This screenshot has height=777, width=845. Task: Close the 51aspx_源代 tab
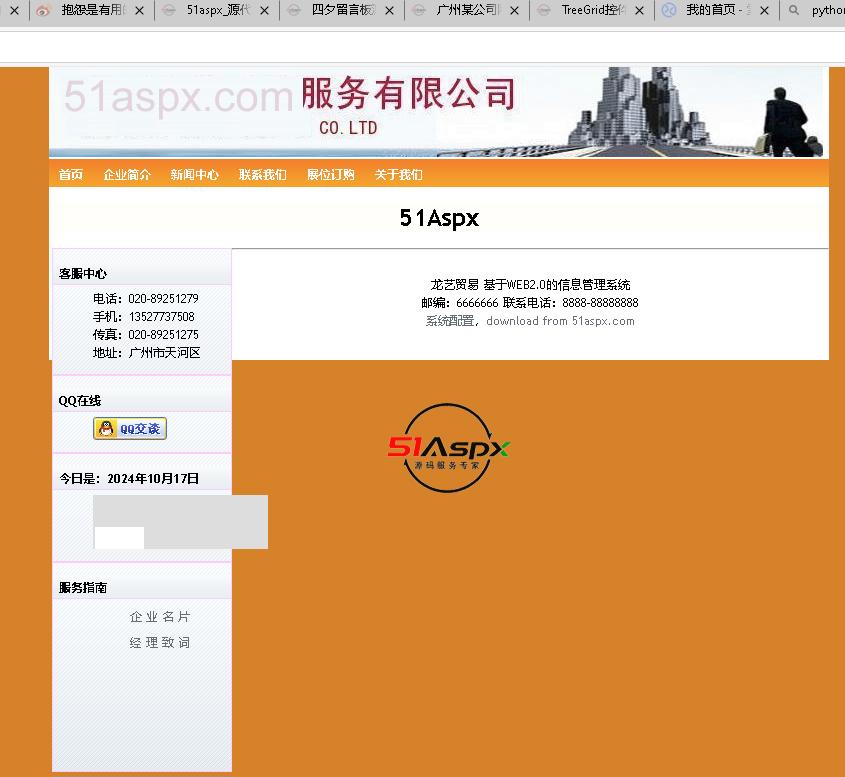(x=265, y=10)
